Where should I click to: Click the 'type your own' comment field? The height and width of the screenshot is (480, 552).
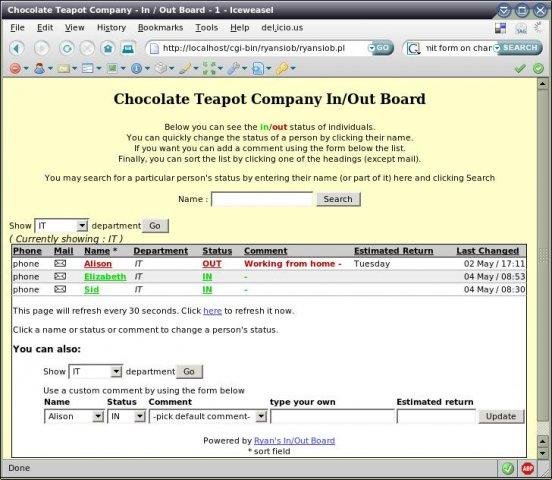pos(332,416)
